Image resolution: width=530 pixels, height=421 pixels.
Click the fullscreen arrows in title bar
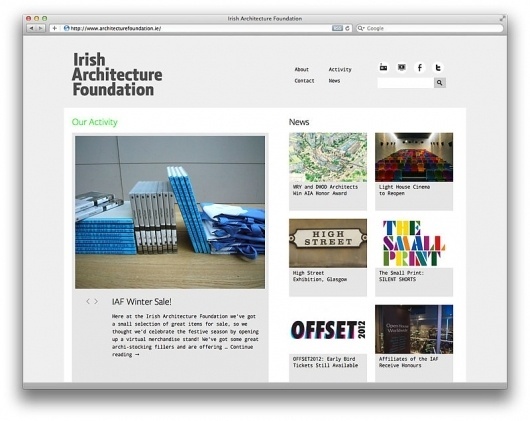[x=503, y=18]
